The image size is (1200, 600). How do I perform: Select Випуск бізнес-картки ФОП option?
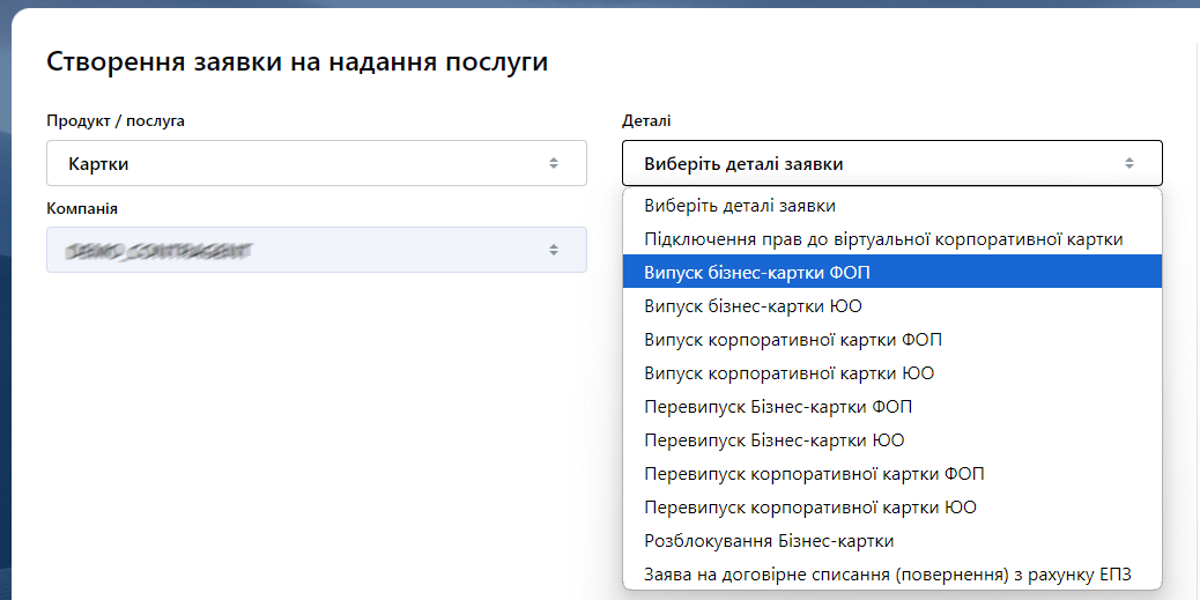click(x=892, y=272)
